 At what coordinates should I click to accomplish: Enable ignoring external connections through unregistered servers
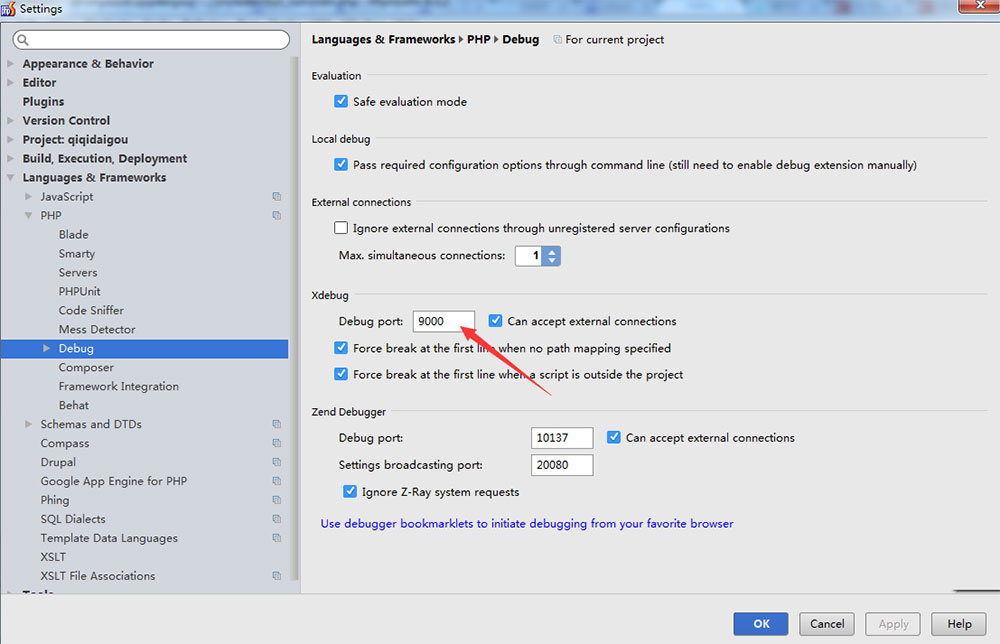click(x=340, y=227)
